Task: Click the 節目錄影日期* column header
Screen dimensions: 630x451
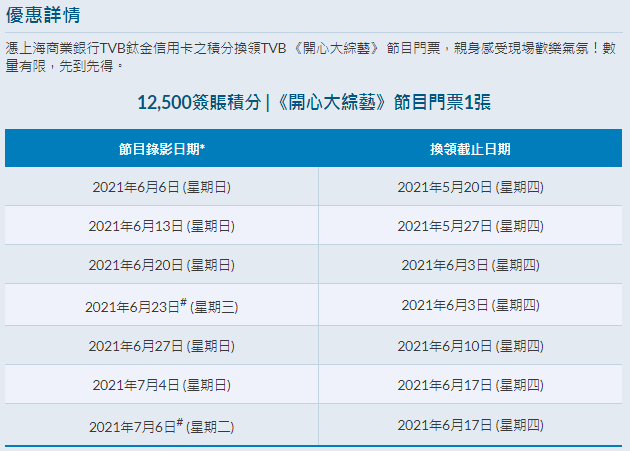Action: coord(162,149)
